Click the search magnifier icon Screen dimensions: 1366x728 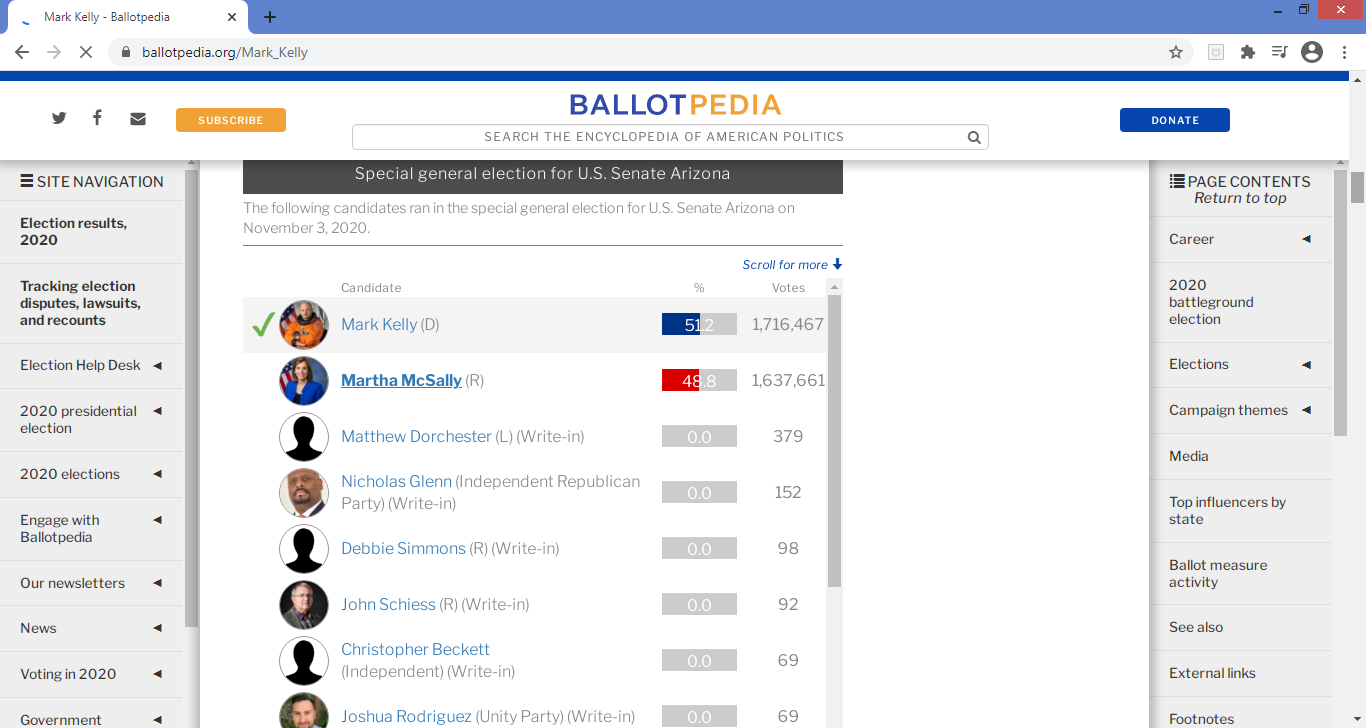[974, 137]
